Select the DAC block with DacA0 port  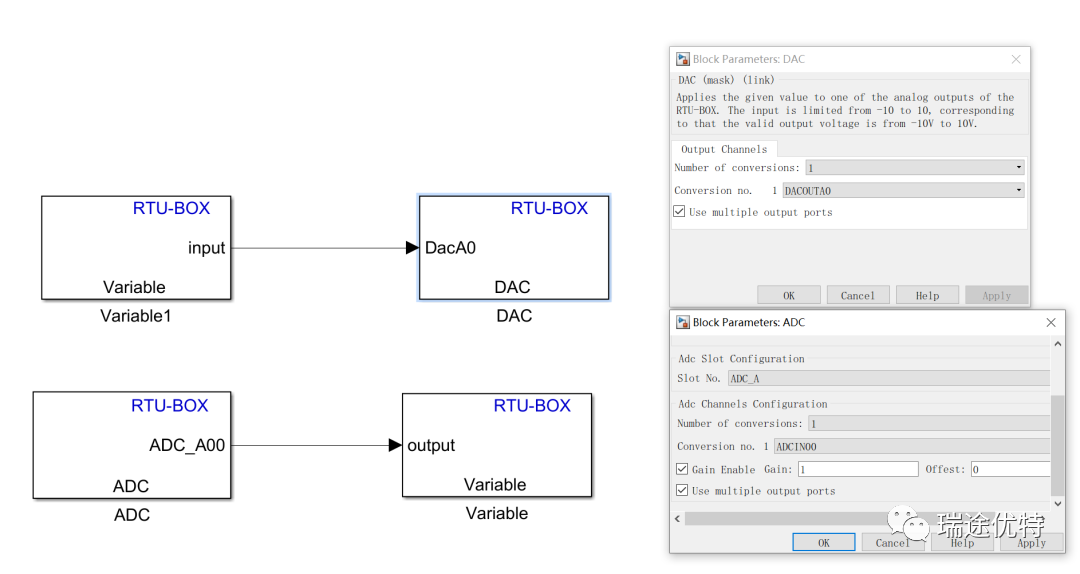coord(514,247)
